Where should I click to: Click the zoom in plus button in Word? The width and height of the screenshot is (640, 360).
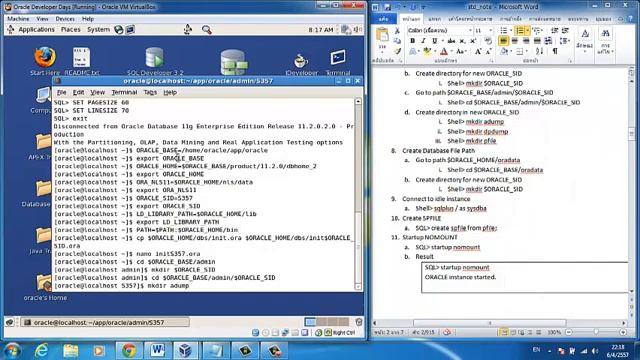622,332
